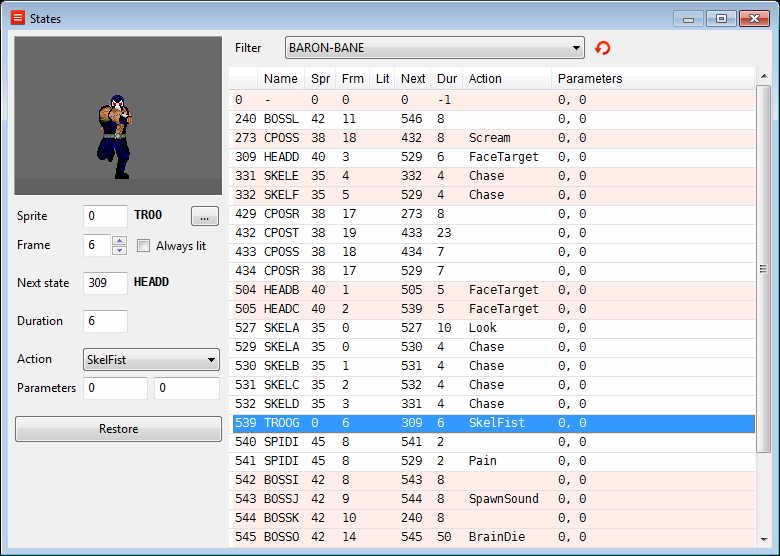Expand the SkelFist action dropdown

[151, 360]
